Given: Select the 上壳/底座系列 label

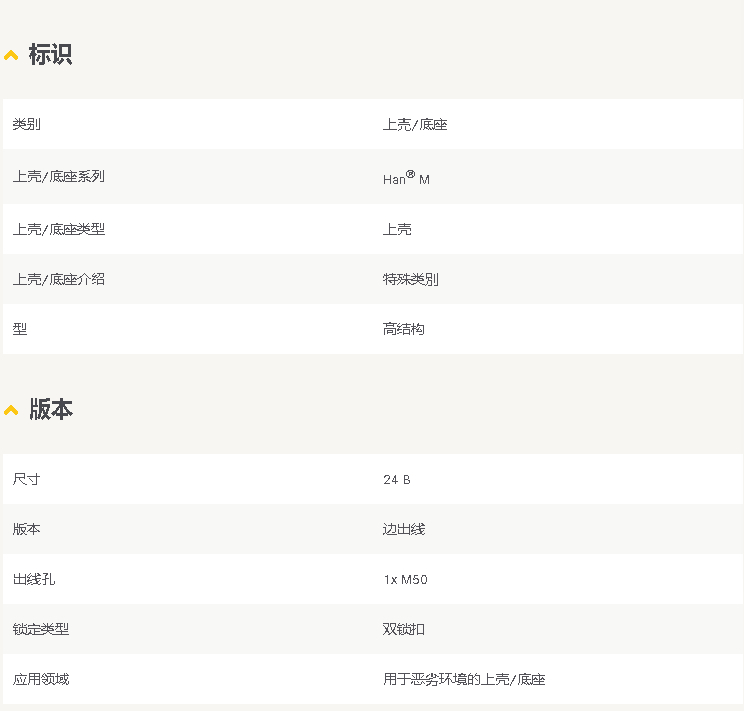Looking at the screenshot, I should click(x=59, y=177).
